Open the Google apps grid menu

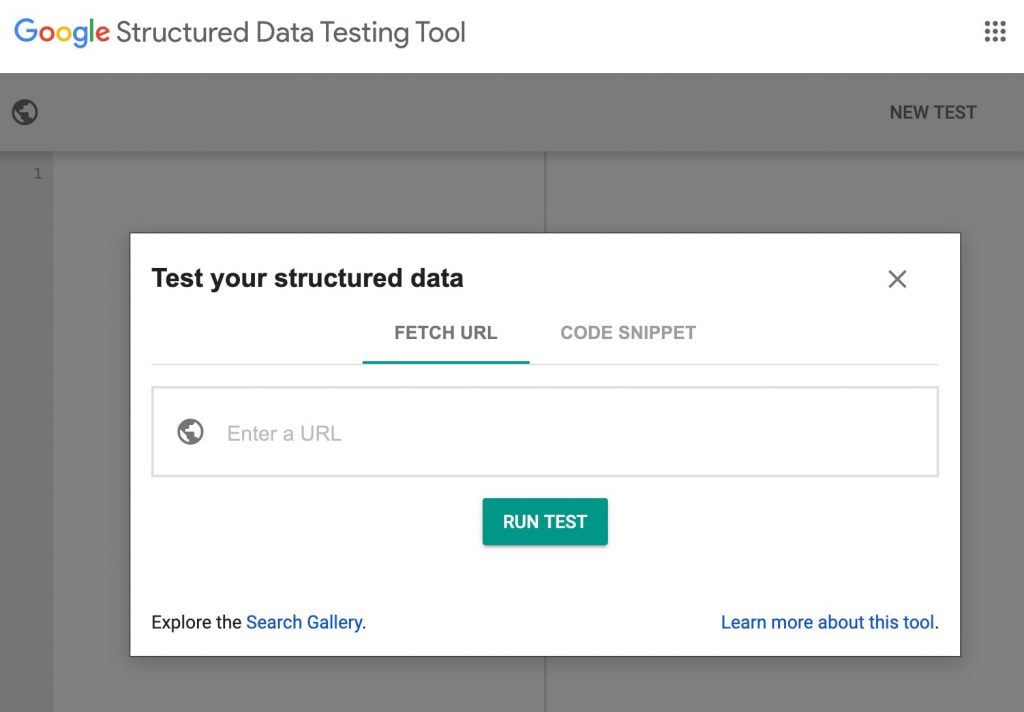click(994, 32)
